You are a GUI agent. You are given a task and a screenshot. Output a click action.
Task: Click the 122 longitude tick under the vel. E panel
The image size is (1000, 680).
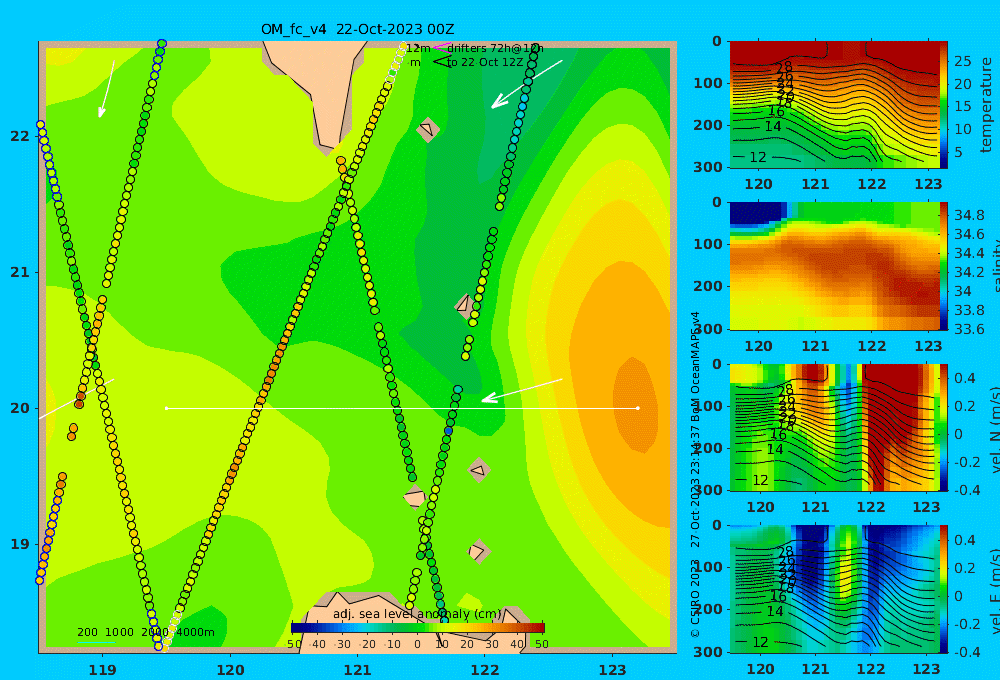tap(871, 669)
